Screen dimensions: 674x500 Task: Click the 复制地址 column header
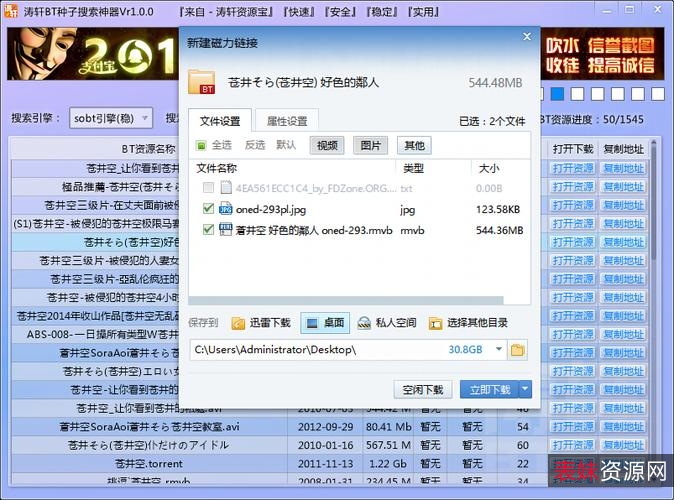point(623,149)
